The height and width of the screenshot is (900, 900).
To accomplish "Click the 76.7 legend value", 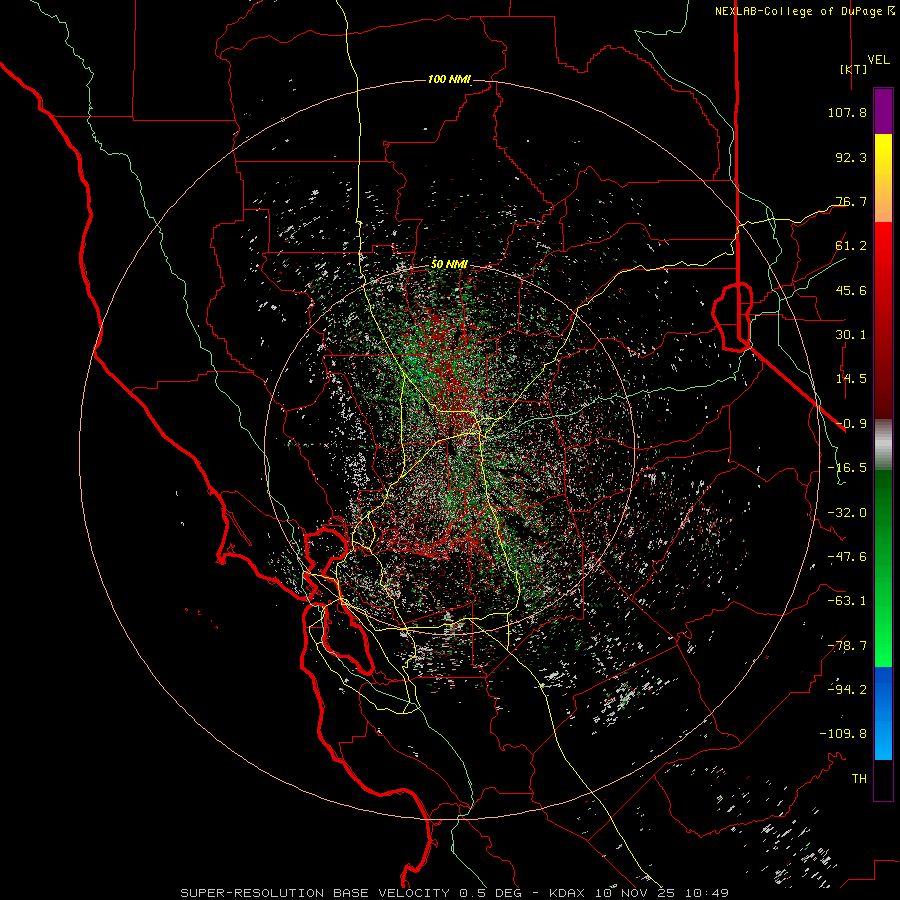I will pyautogui.click(x=851, y=201).
